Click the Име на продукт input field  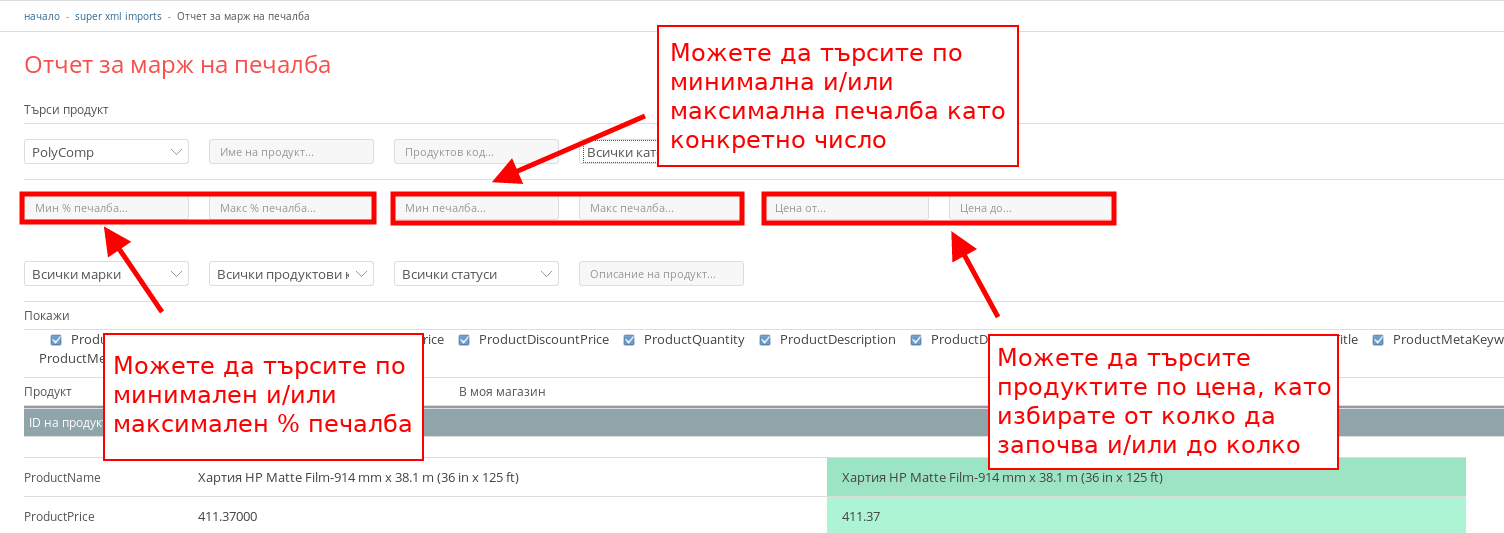point(291,152)
